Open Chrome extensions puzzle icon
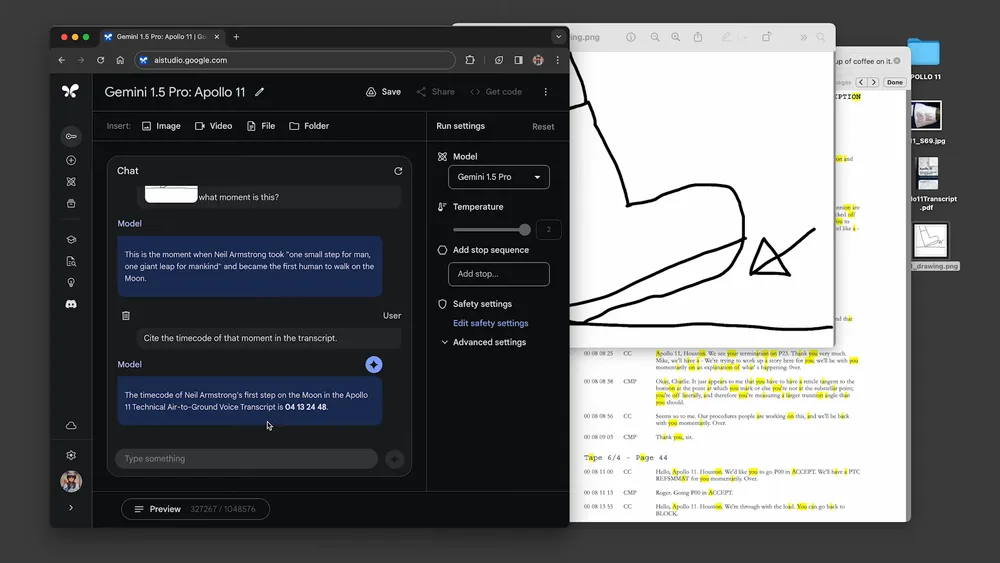The height and width of the screenshot is (563, 1000). 470,60
